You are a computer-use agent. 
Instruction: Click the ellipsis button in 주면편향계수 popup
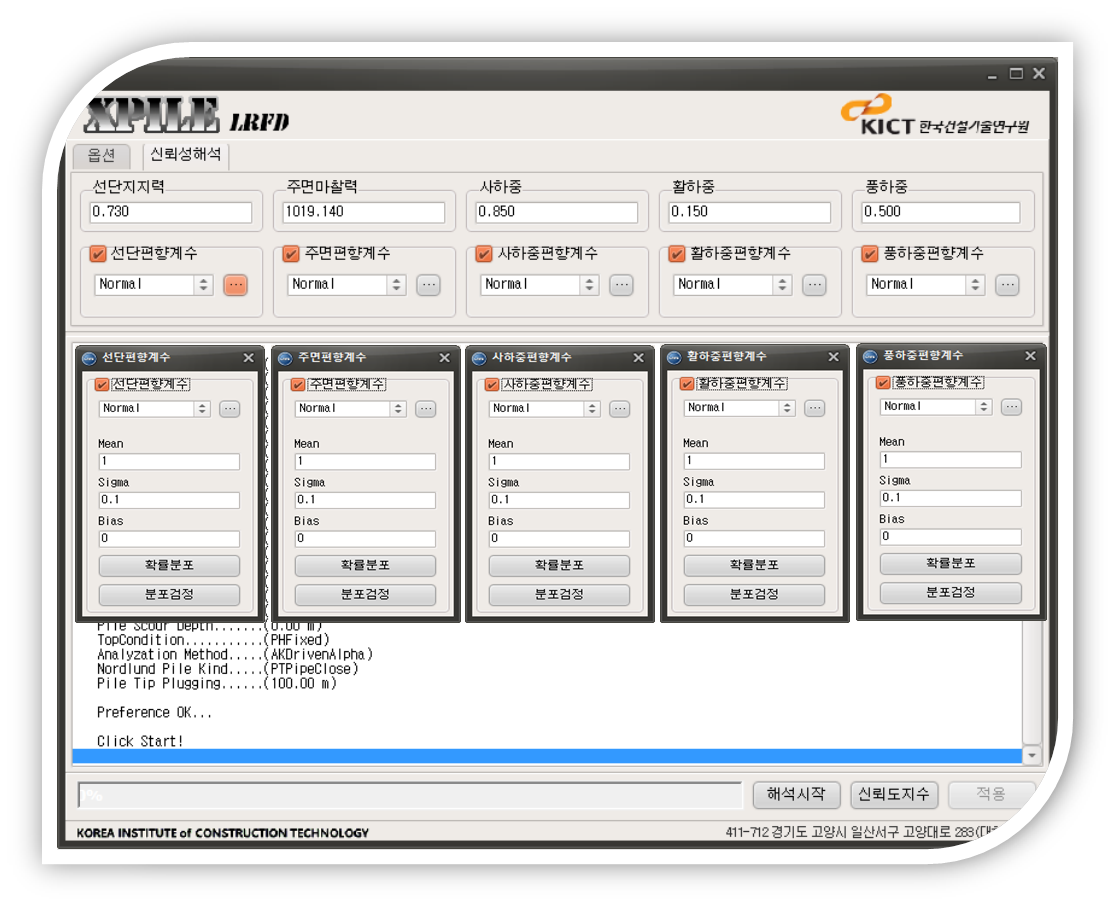(425, 409)
